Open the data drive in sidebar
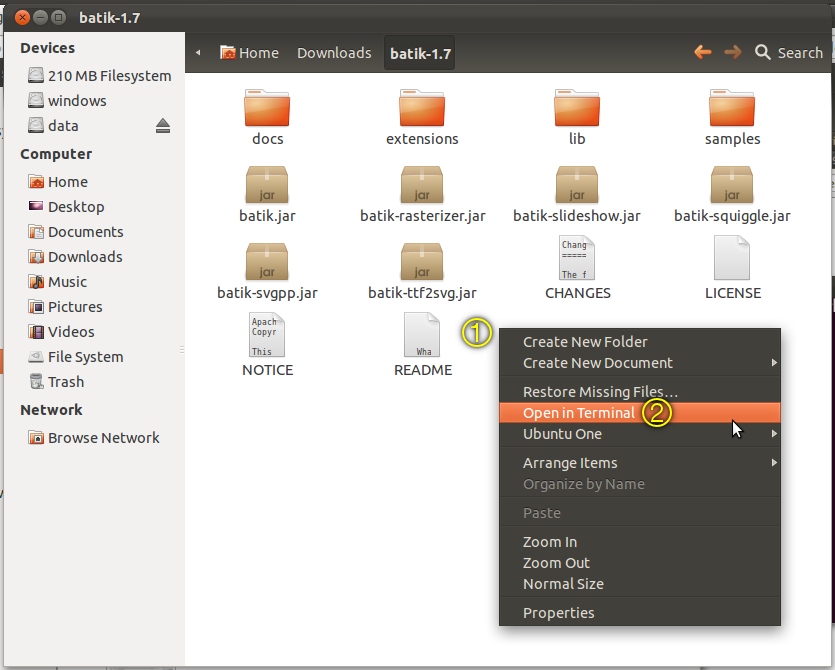Viewport: 835px width, 670px height. click(x=53, y=126)
